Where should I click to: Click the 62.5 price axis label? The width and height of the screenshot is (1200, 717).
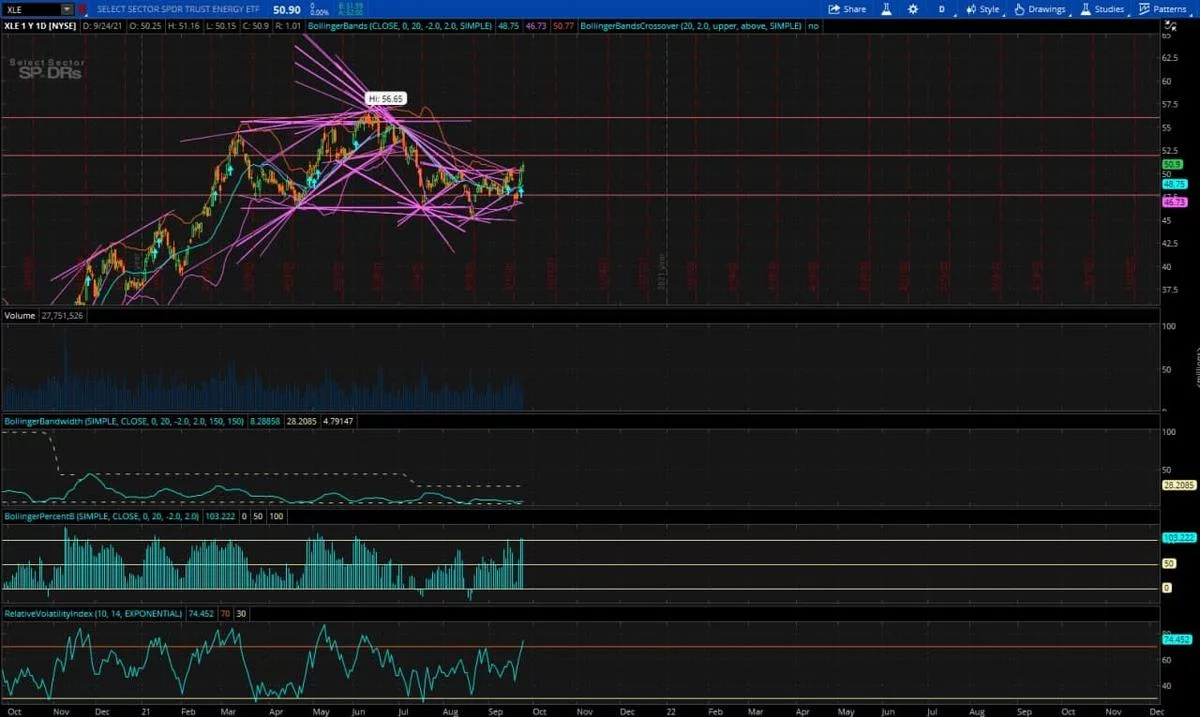[x=1169, y=56]
